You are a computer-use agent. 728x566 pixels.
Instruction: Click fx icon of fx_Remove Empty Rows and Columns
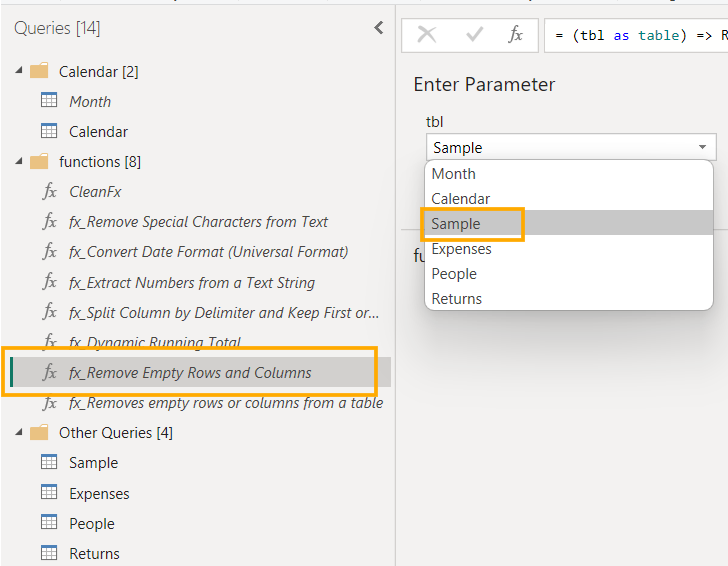point(50,372)
